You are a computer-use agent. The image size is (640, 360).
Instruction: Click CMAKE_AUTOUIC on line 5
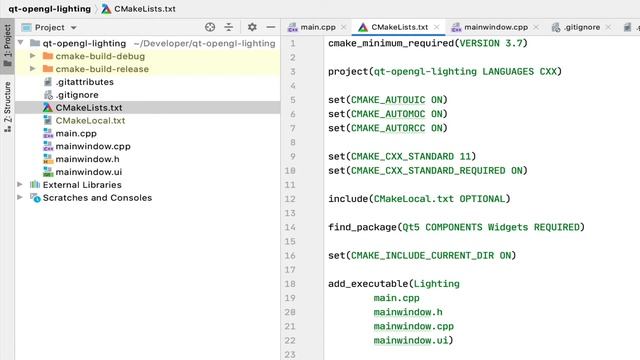click(388, 100)
